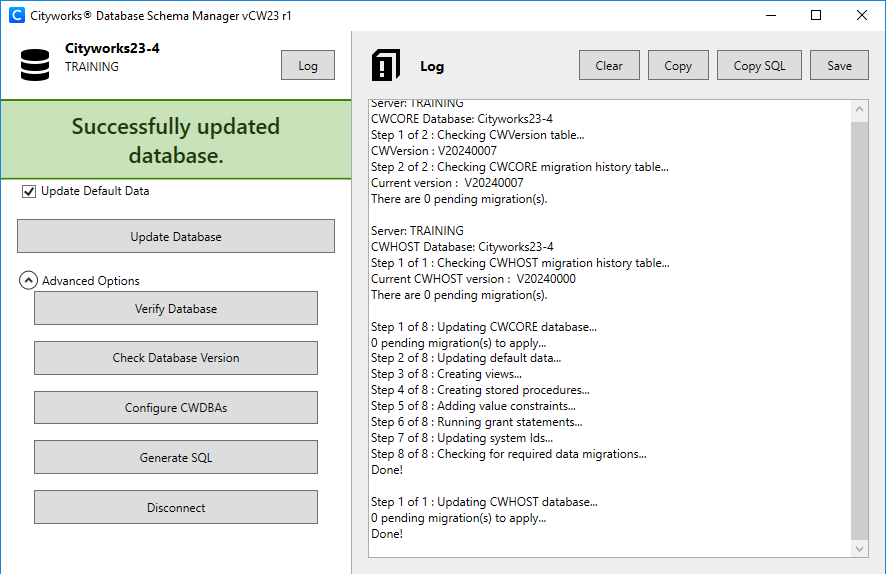Click the log scrollbar down arrow

[860, 548]
